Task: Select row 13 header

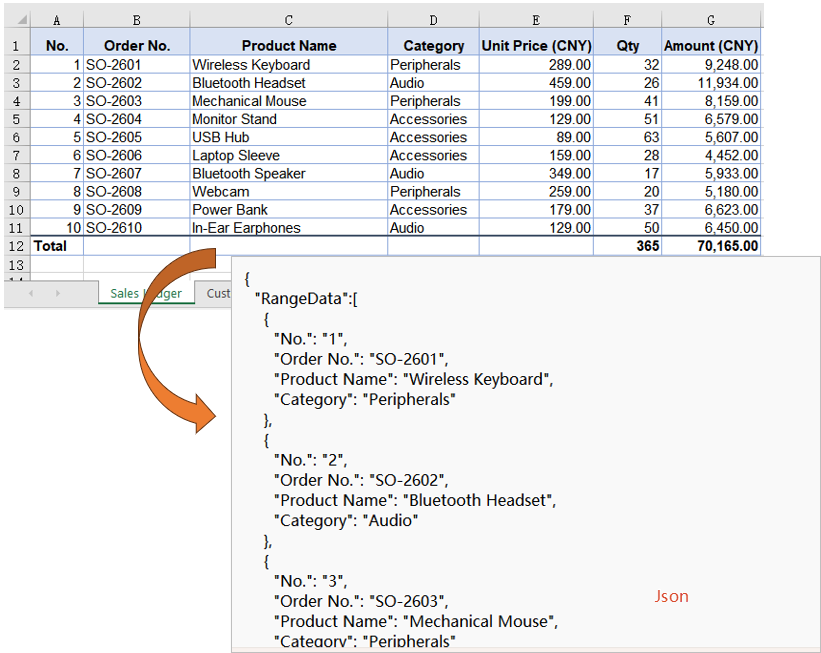Action: click(x=17, y=265)
